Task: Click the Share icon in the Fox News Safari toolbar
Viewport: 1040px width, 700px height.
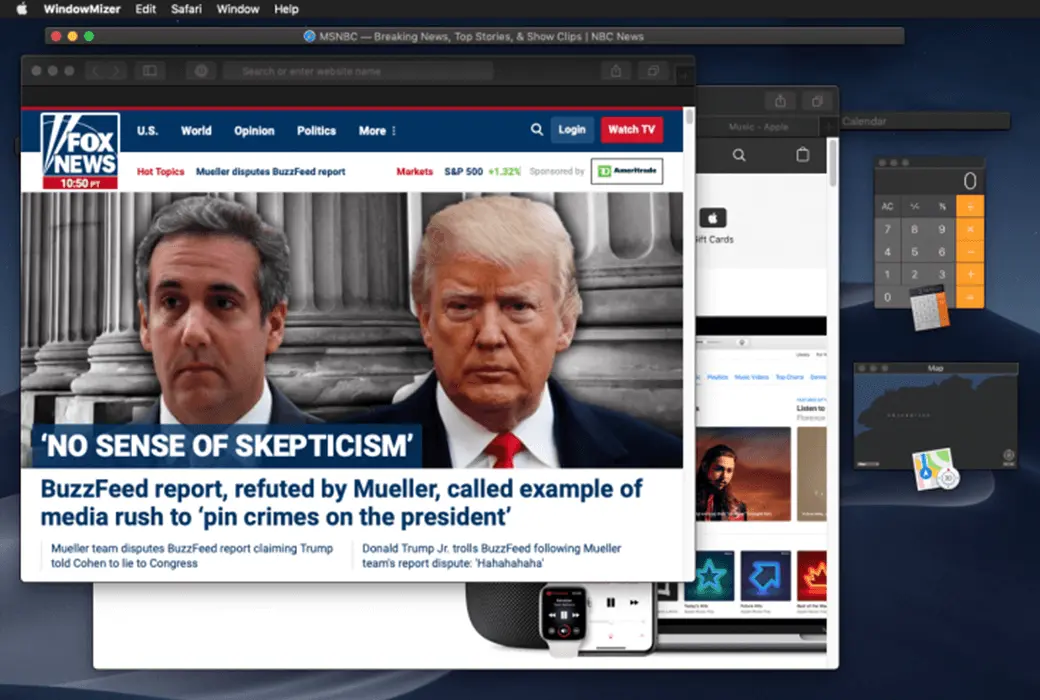Action: tap(616, 71)
